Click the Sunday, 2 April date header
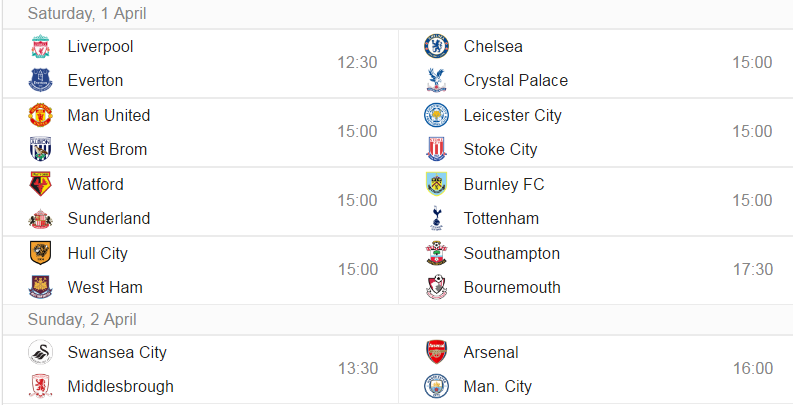793x405 pixels. pos(82,320)
